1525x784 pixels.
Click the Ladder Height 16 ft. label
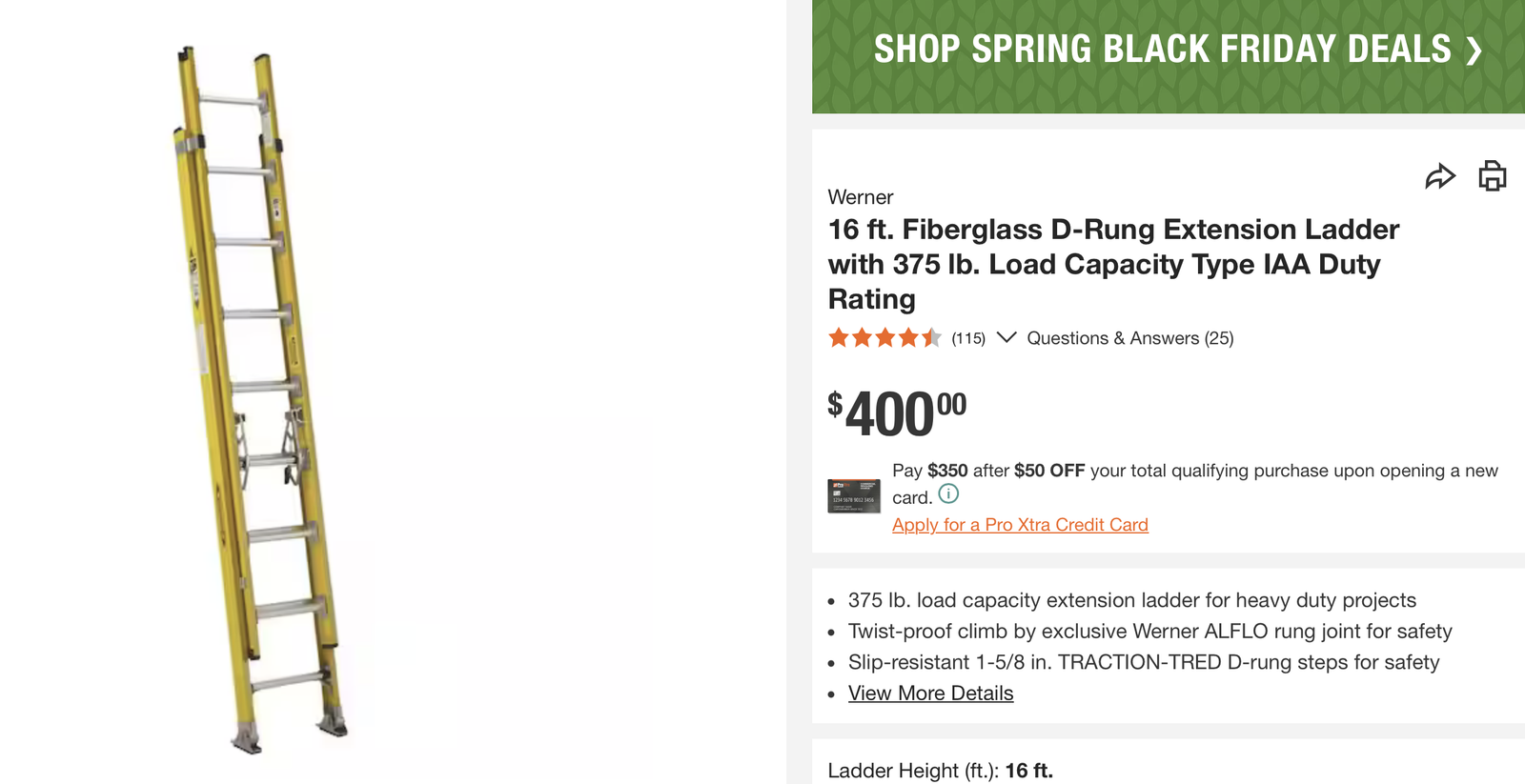940,771
